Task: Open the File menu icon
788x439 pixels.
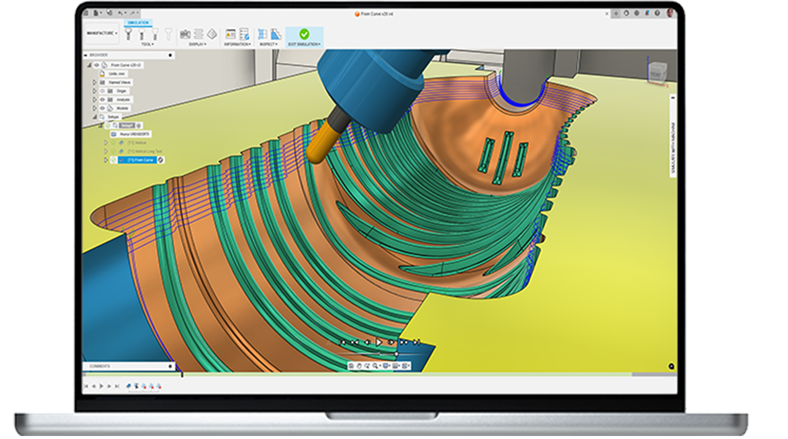Action: click(95, 13)
